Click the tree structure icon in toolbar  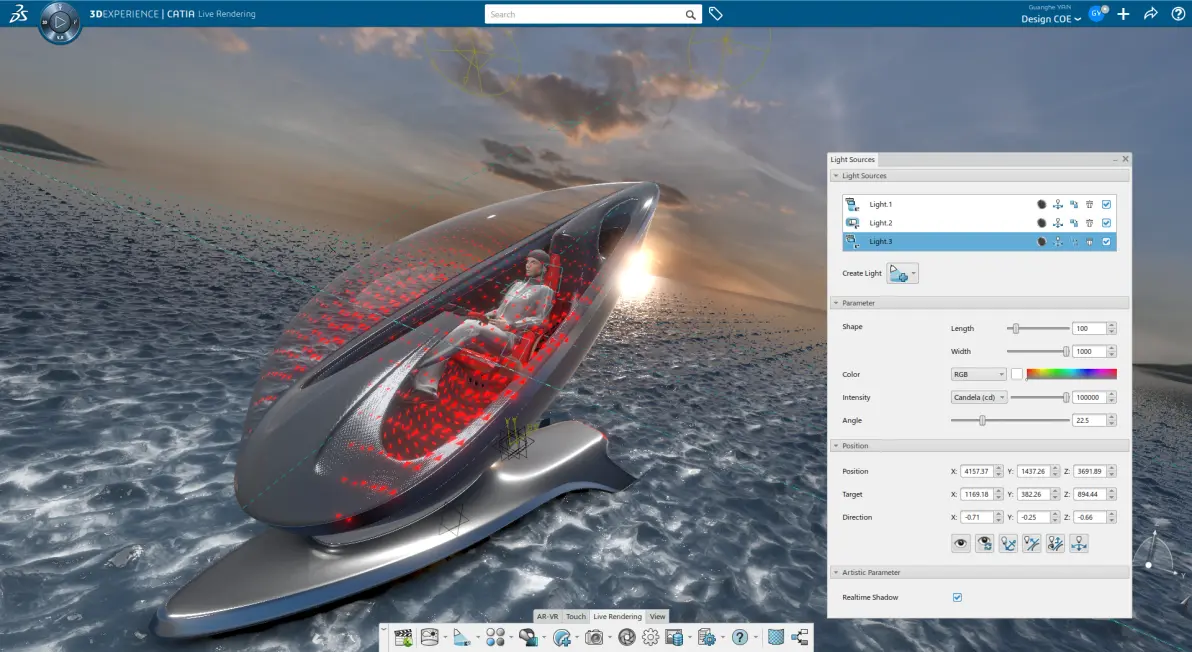pyautogui.click(x=800, y=638)
